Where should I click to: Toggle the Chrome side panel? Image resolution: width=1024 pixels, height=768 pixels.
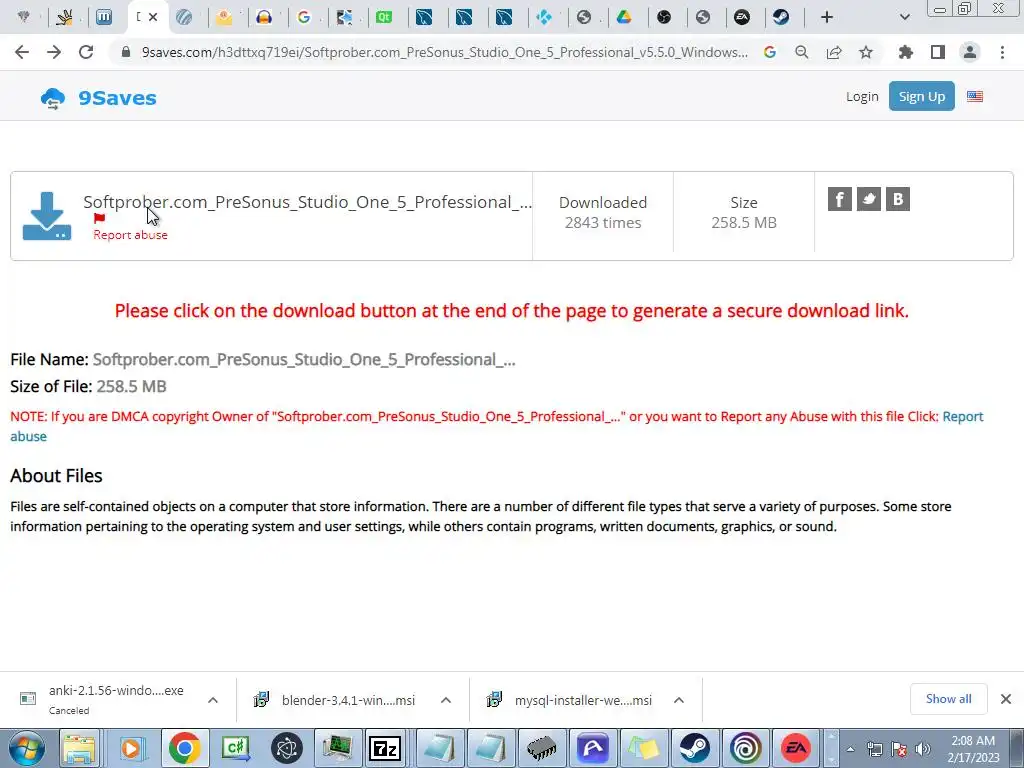tap(938, 52)
